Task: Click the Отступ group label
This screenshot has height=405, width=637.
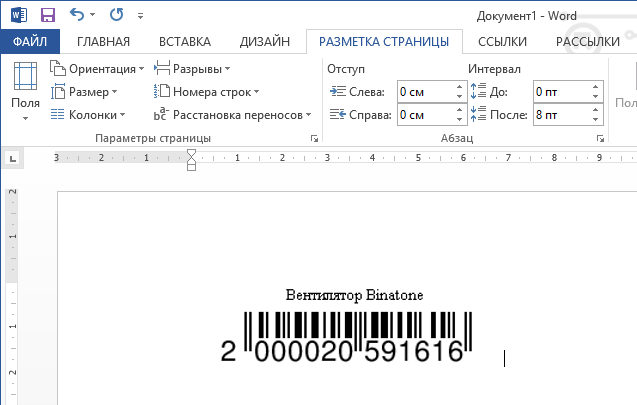Action: (346, 69)
